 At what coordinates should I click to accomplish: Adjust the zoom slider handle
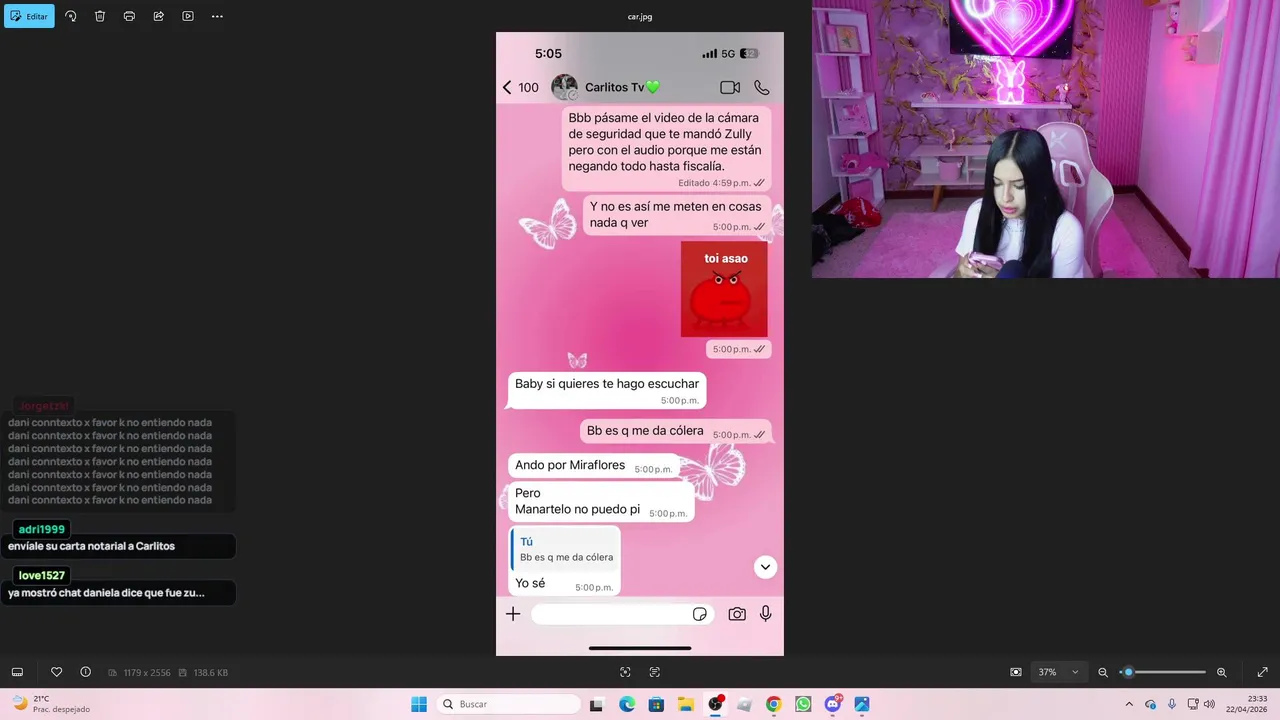[x=1128, y=672]
